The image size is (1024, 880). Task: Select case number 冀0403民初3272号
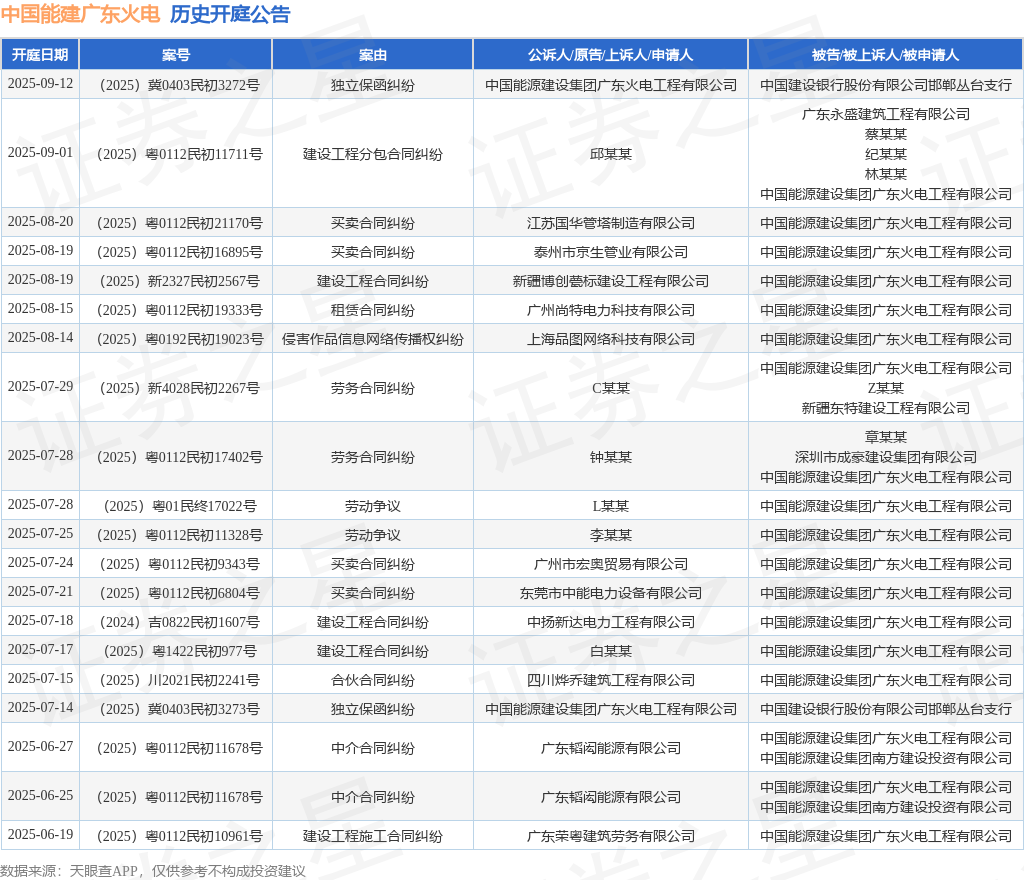click(179, 85)
